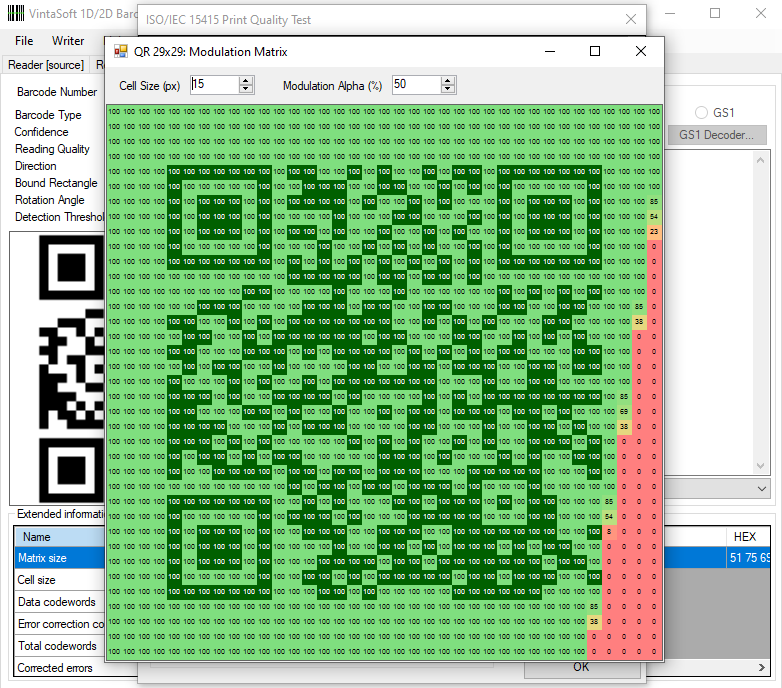This screenshot has width=782, height=688.
Task: Decrease the Cell Size spinner value
Action: (245, 89)
